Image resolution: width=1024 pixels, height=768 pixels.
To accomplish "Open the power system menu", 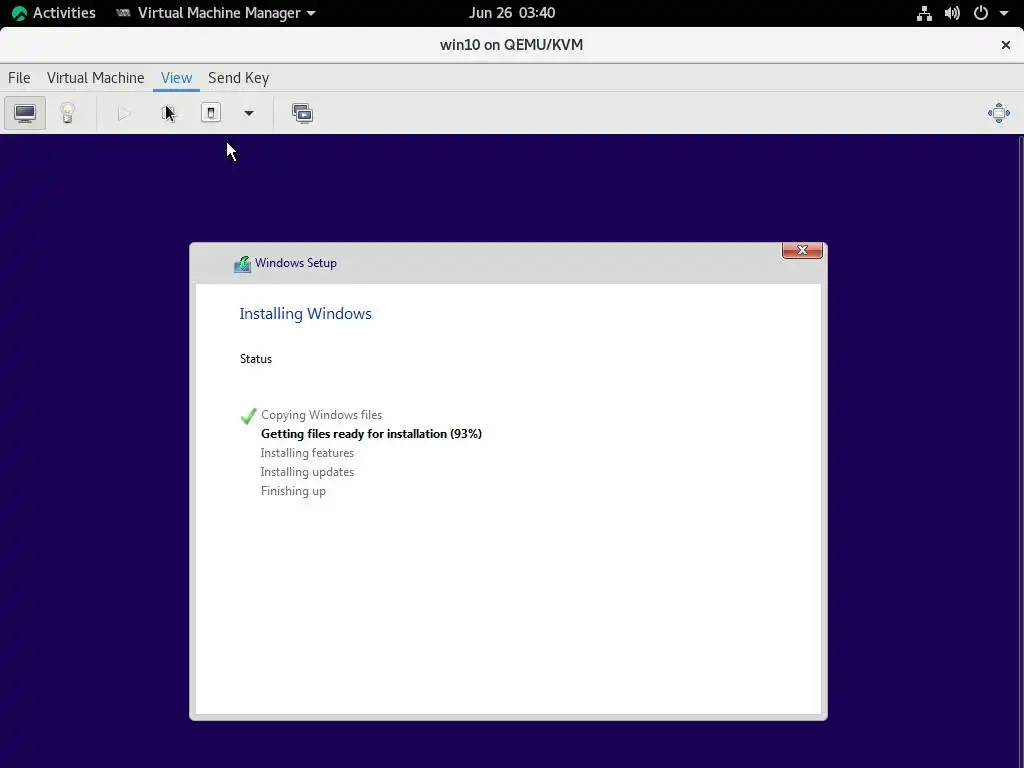I will 981,13.
